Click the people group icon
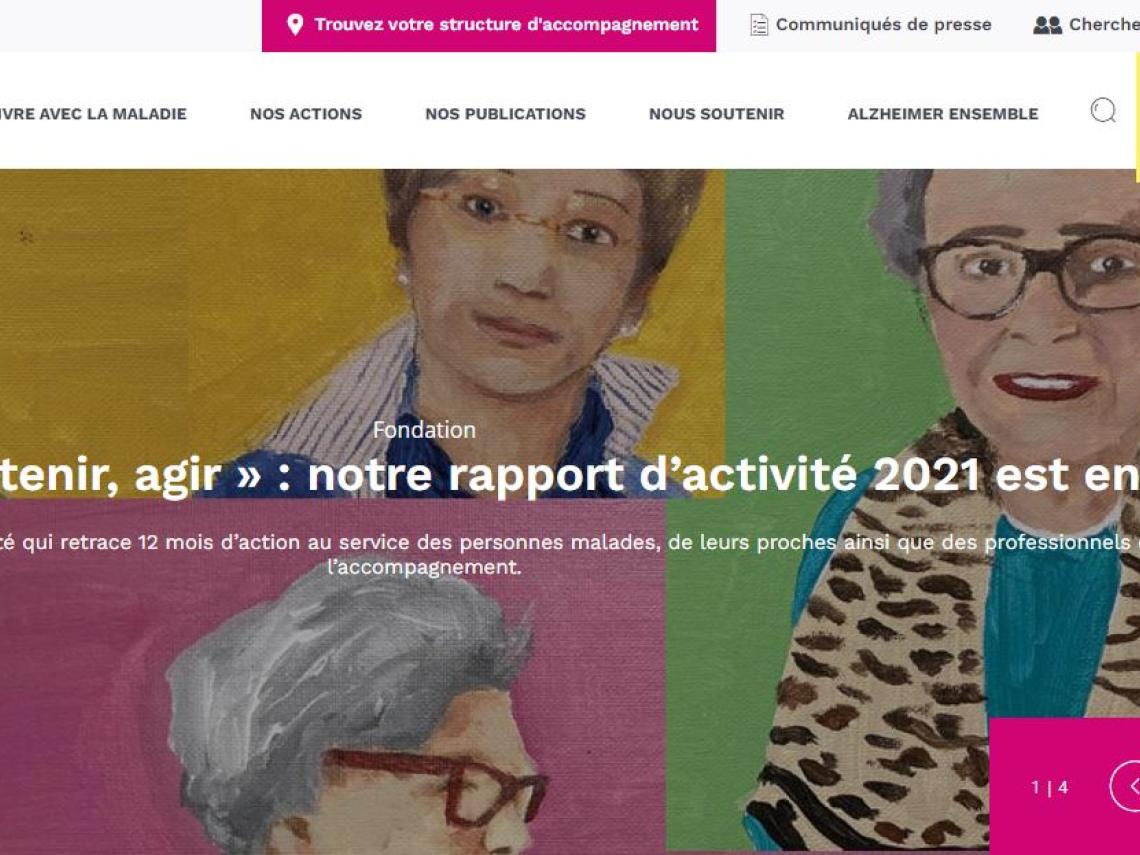Viewport: 1140px width, 855px height. click(1047, 25)
